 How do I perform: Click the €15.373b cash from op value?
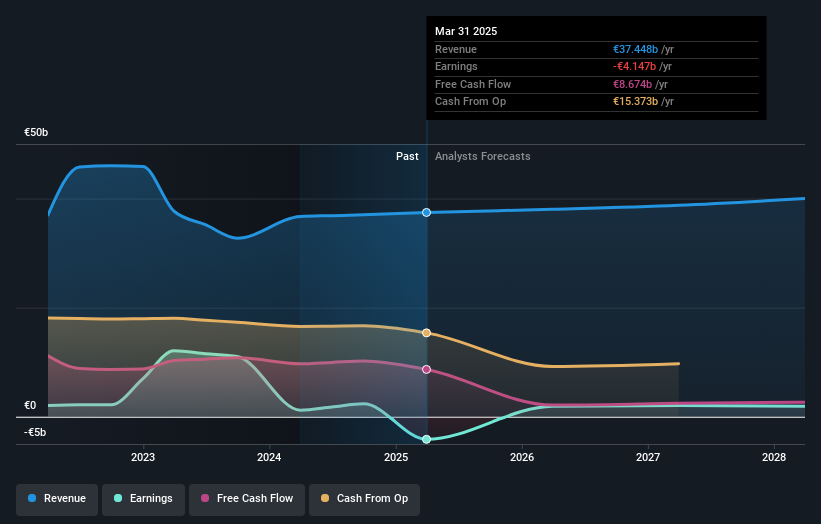point(636,102)
